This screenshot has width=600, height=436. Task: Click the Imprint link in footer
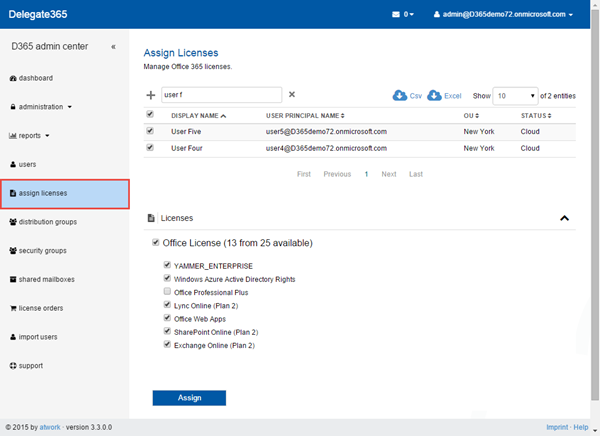coord(557,427)
